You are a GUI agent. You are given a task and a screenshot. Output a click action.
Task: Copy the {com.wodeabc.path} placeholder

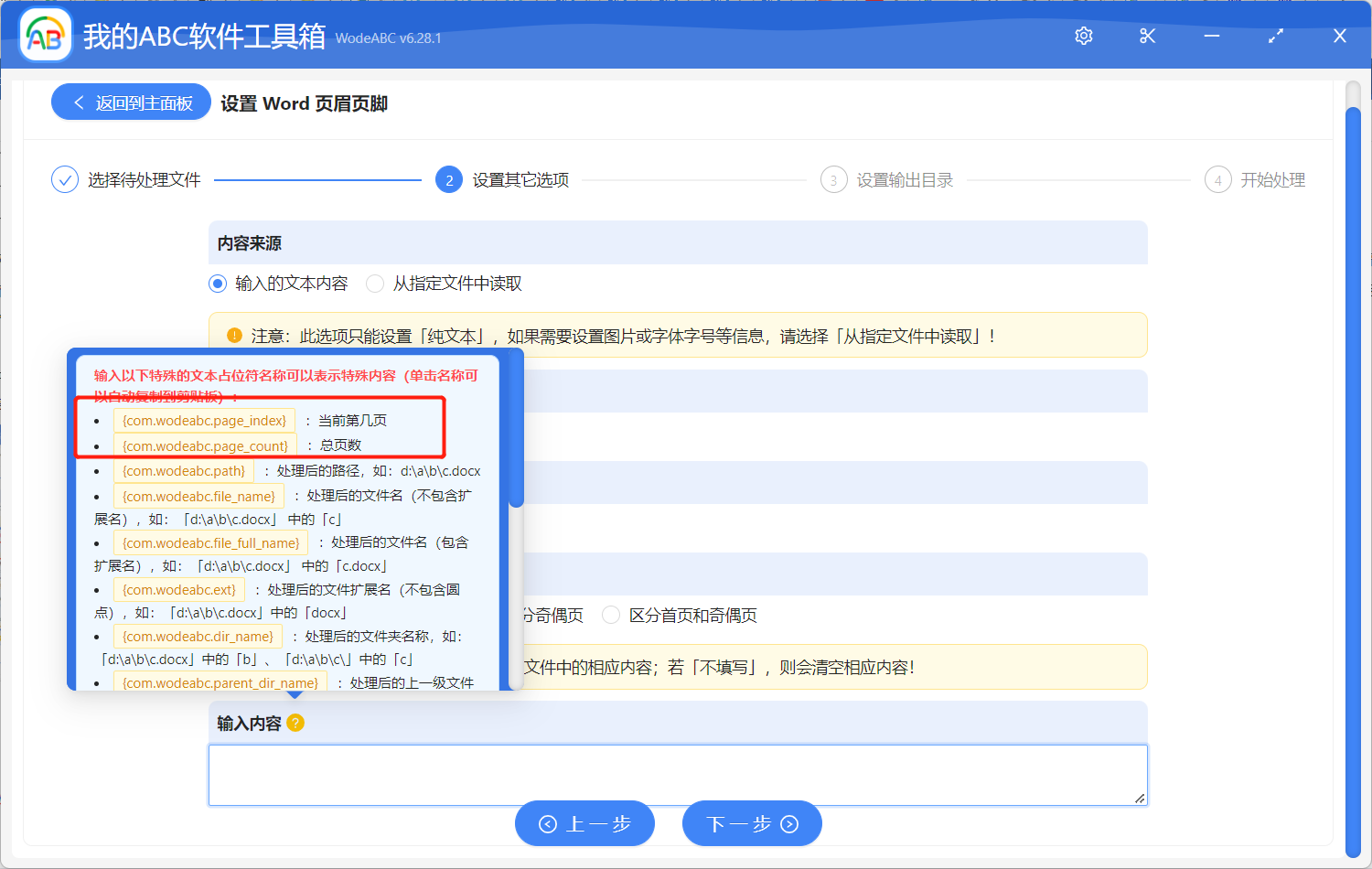pyautogui.click(x=183, y=470)
